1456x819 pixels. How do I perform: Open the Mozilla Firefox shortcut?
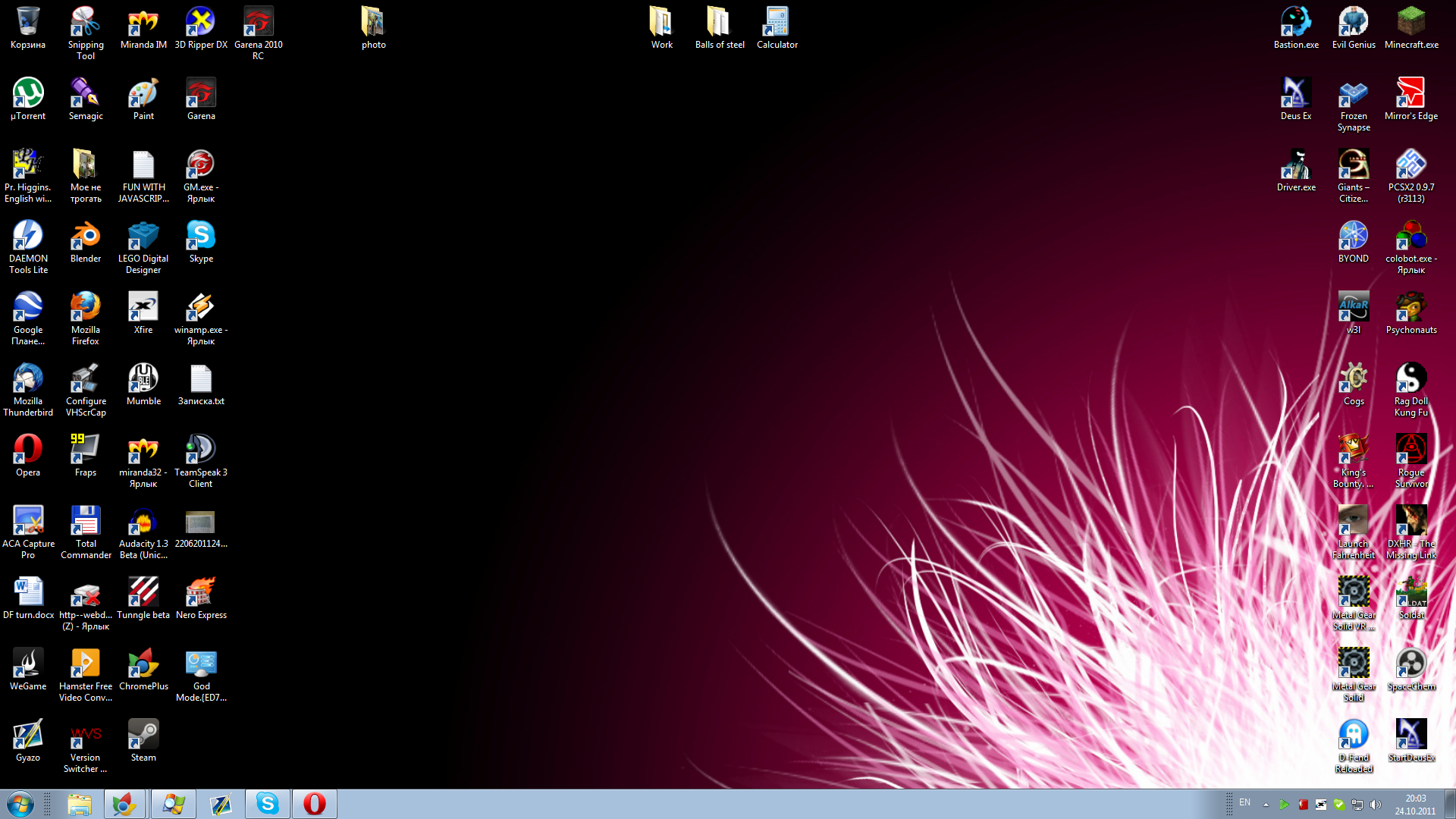coord(86,308)
